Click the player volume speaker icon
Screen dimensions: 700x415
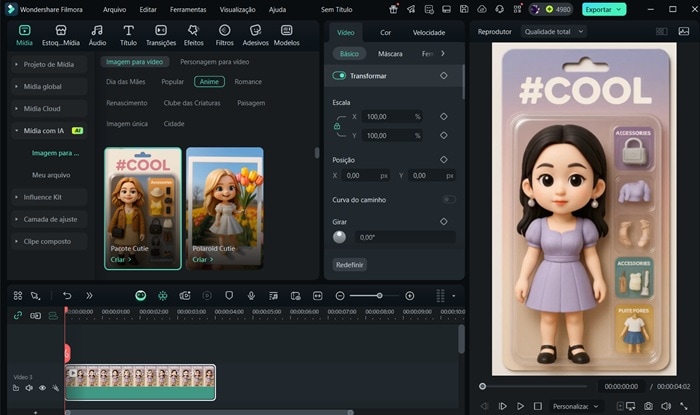(x=666, y=406)
